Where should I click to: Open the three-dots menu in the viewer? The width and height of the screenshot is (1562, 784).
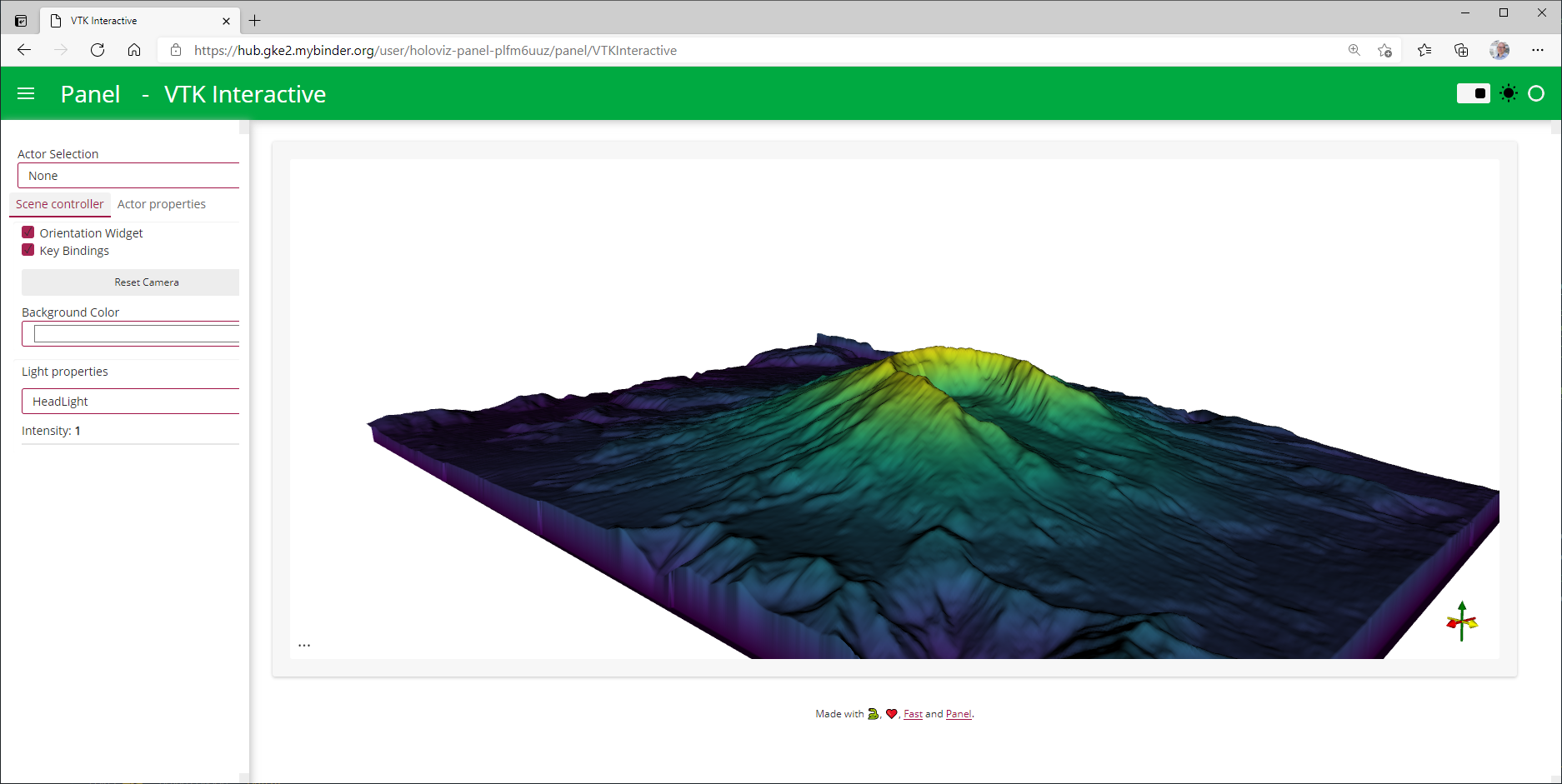tap(304, 645)
